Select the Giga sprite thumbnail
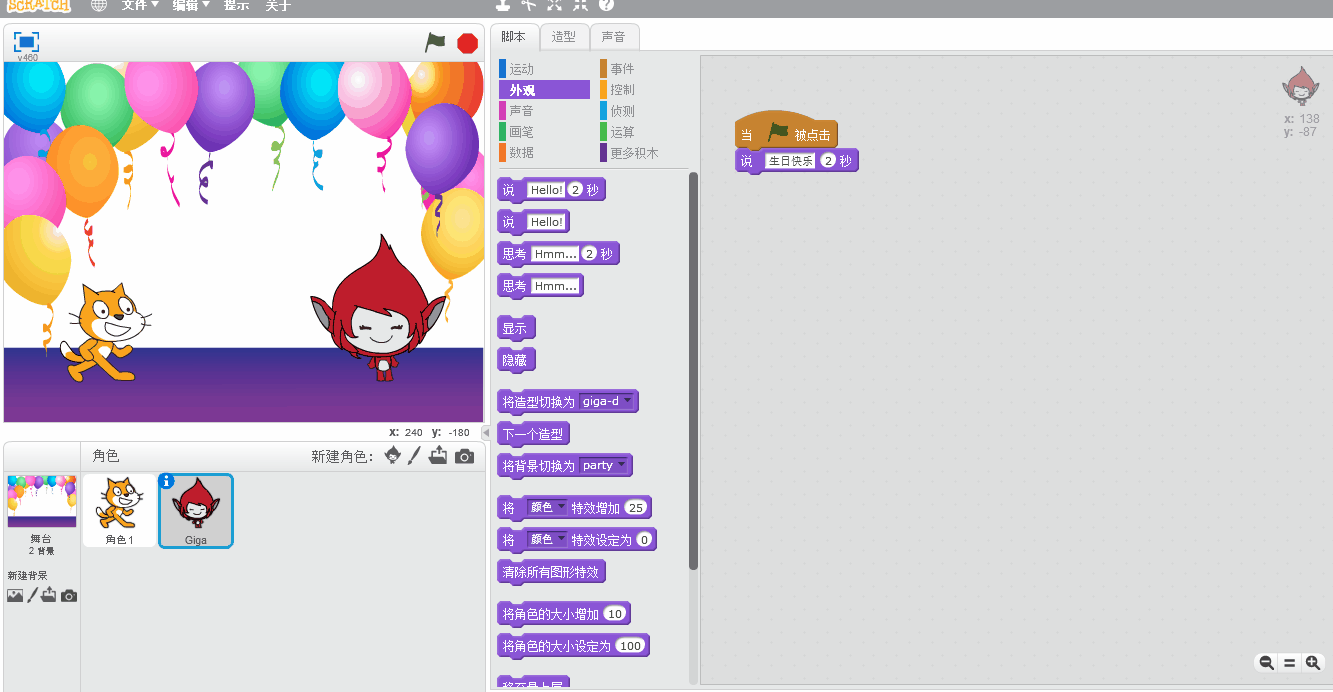This screenshot has width=1333, height=692. click(x=196, y=510)
